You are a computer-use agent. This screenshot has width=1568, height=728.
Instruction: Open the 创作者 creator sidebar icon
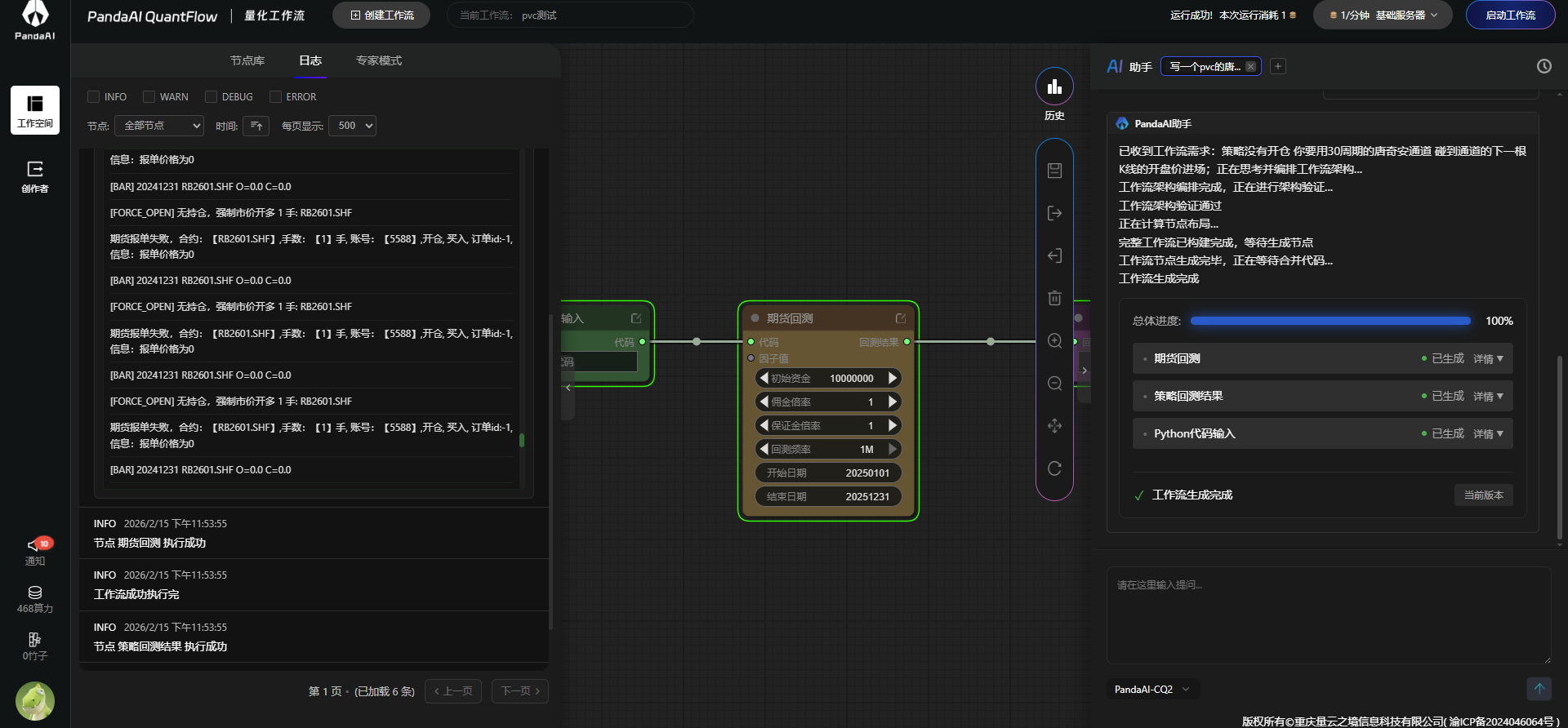click(x=35, y=176)
